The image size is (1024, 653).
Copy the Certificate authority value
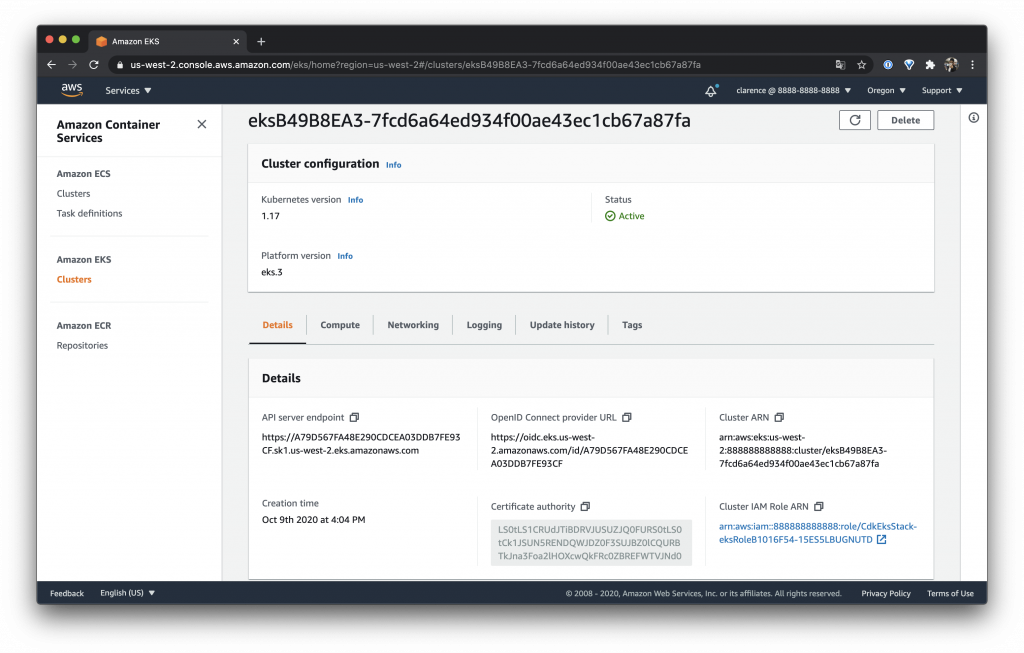585,506
